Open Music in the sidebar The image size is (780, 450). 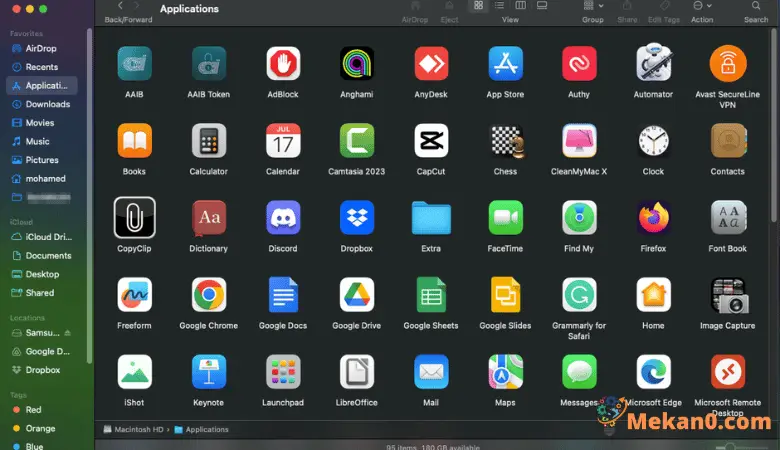pyautogui.click(x=42, y=141)
